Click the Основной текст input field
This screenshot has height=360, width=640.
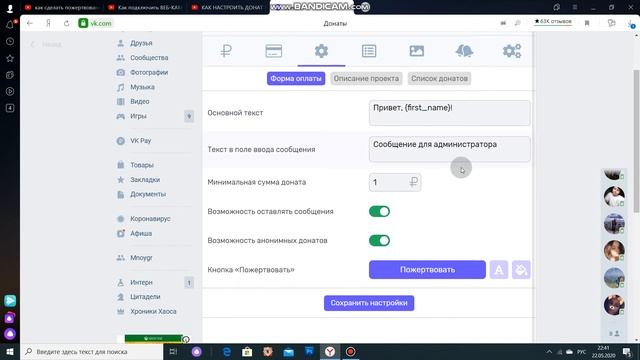pos(449,113)
